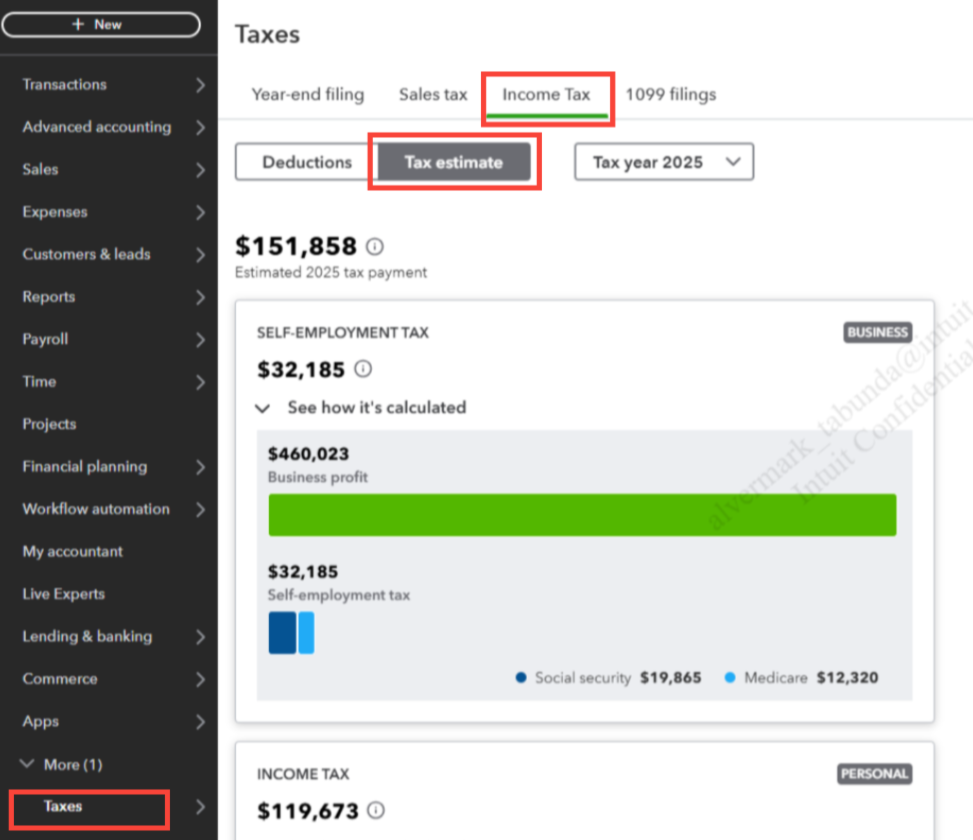This screenshot has height=840, width=973.
Task: Click the Medicare legend dot
Action: (730, 677)
